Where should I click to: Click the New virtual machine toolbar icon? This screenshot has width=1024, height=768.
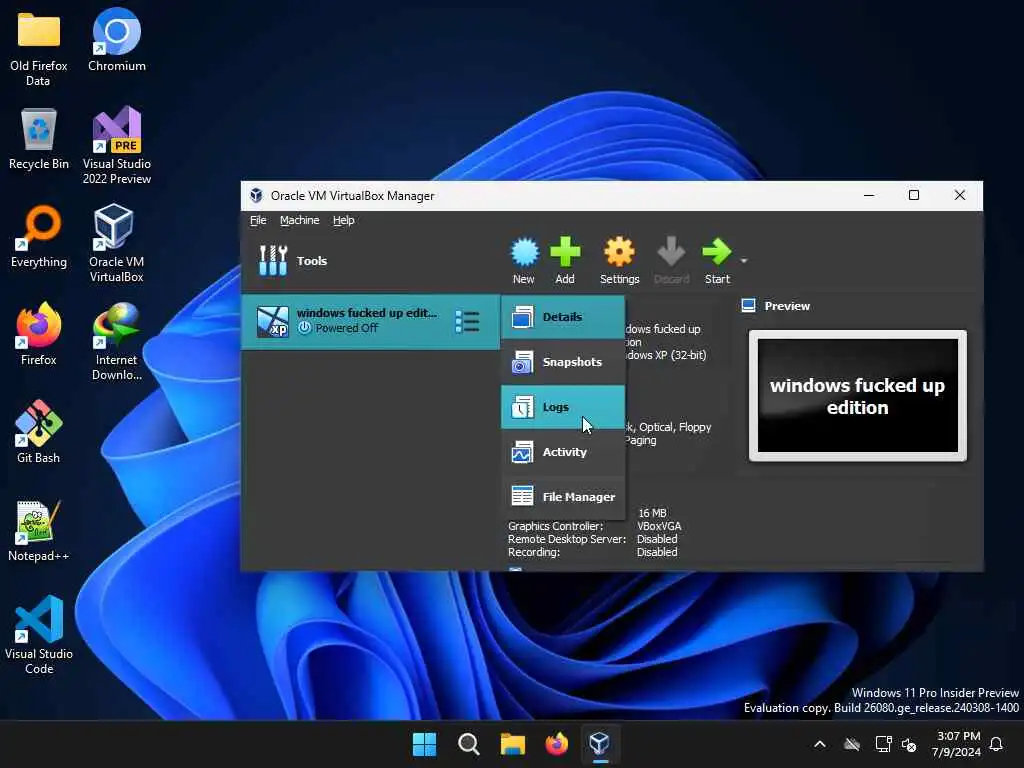coord(524,261)
